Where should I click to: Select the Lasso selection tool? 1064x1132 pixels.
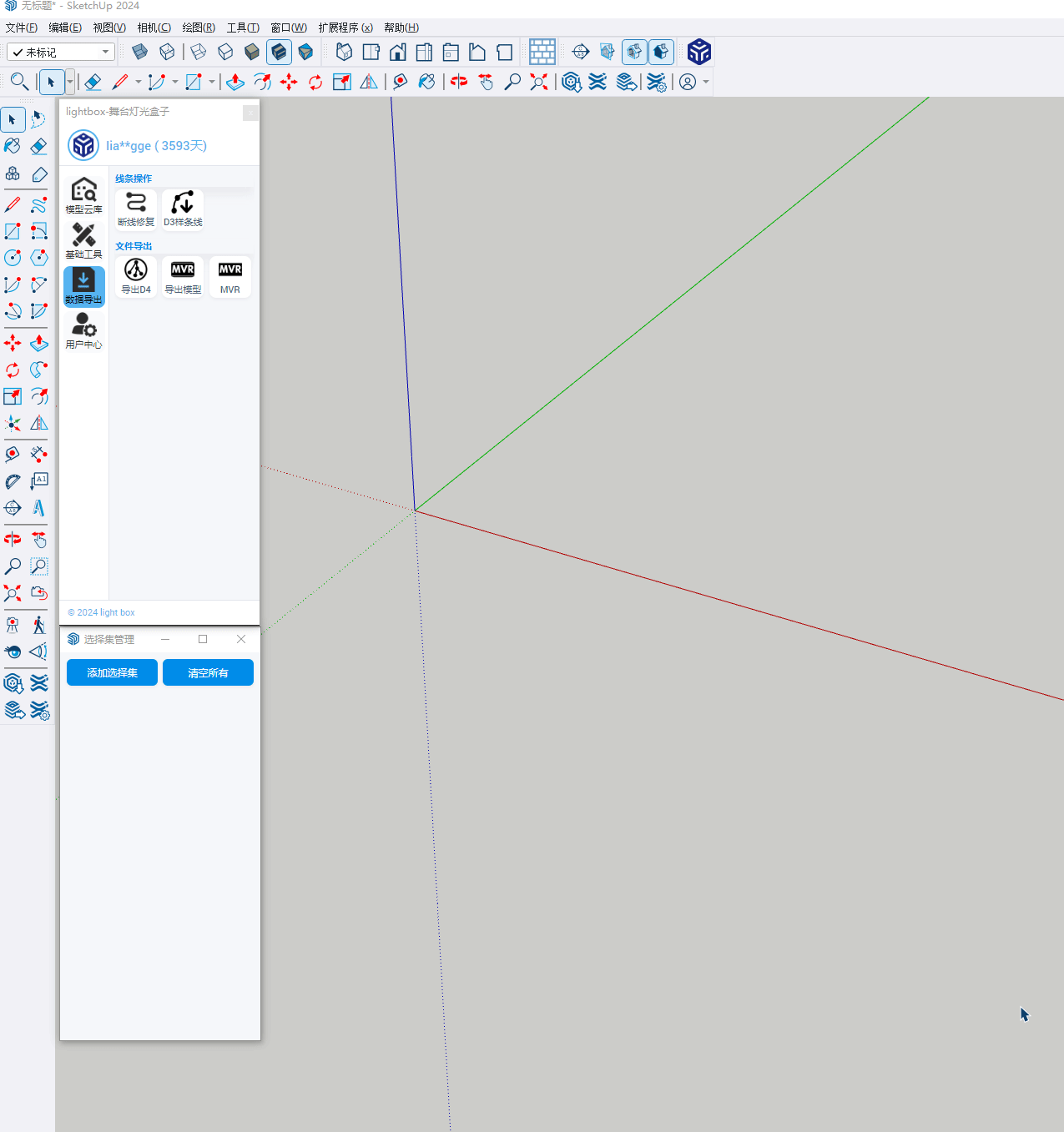pyautogui.click(x=38, y=119)
